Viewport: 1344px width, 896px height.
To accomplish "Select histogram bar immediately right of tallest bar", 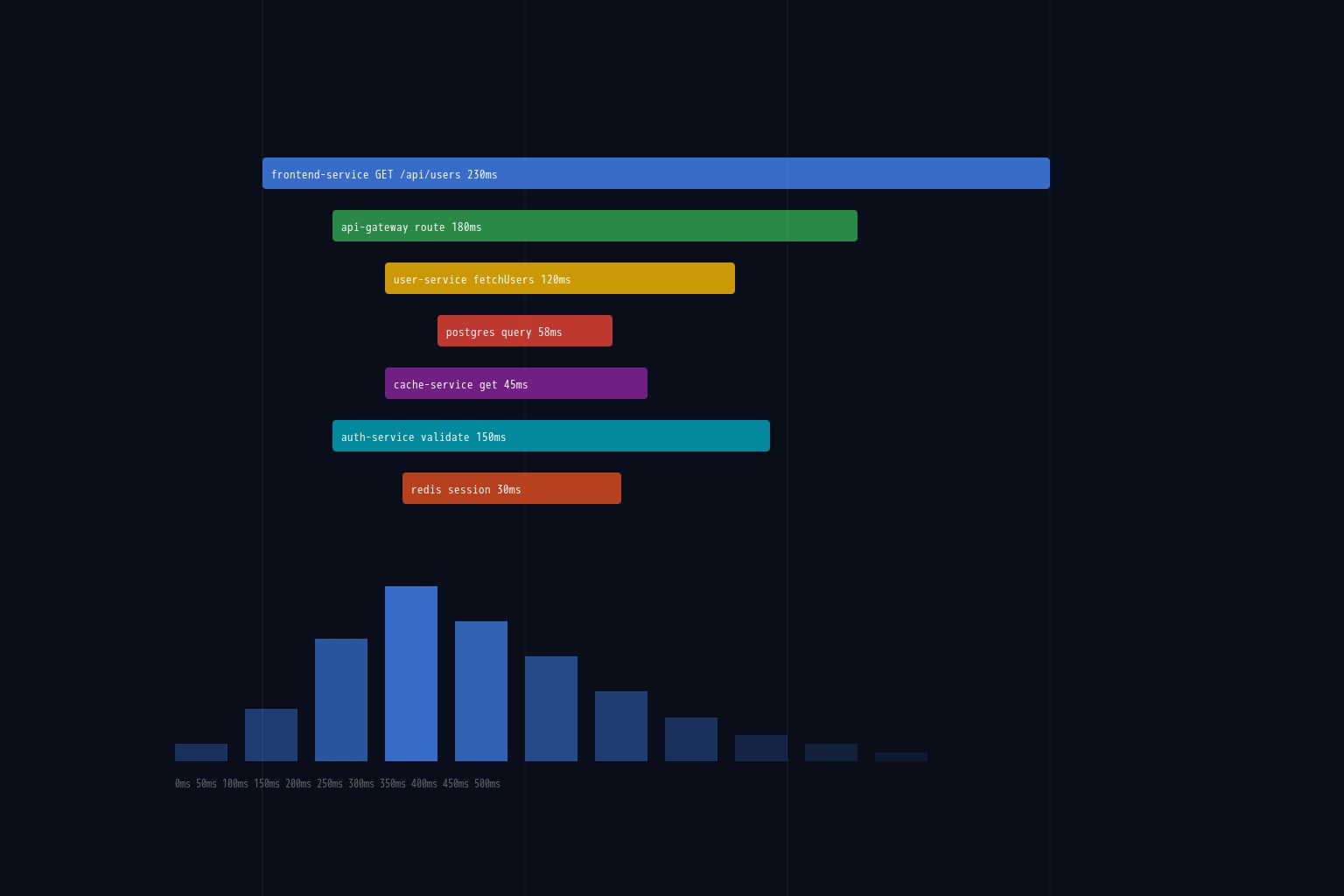I will pyautogui.click(x=481, y=691).
